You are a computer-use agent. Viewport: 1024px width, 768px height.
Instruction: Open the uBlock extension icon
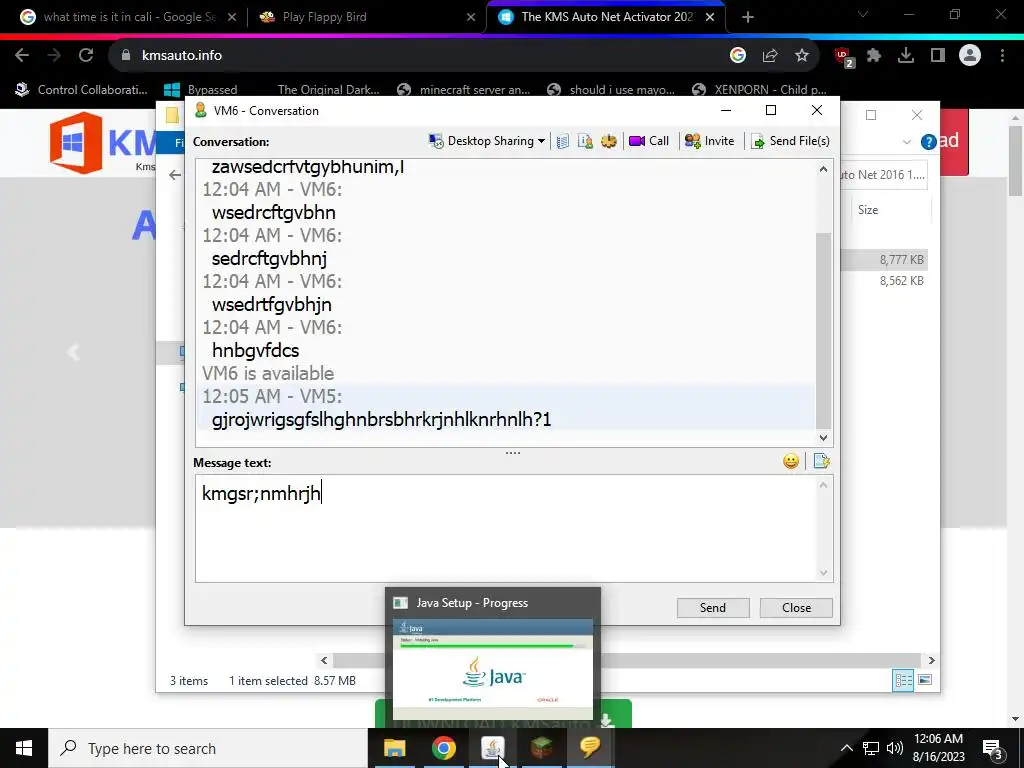[x=844, y=57]
